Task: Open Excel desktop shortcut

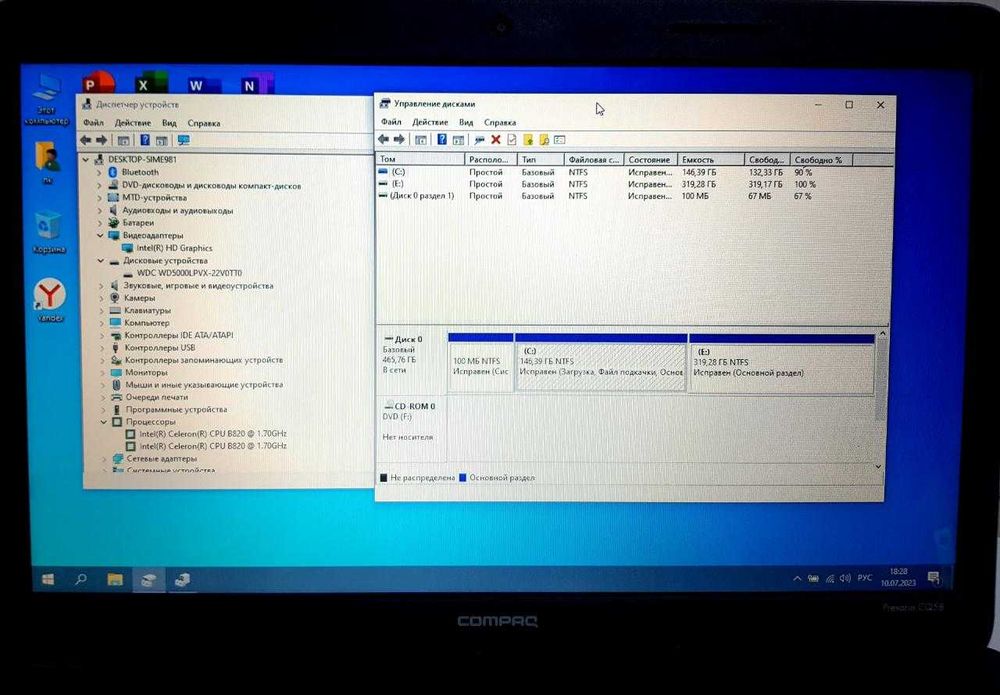Action: point(151,84)
